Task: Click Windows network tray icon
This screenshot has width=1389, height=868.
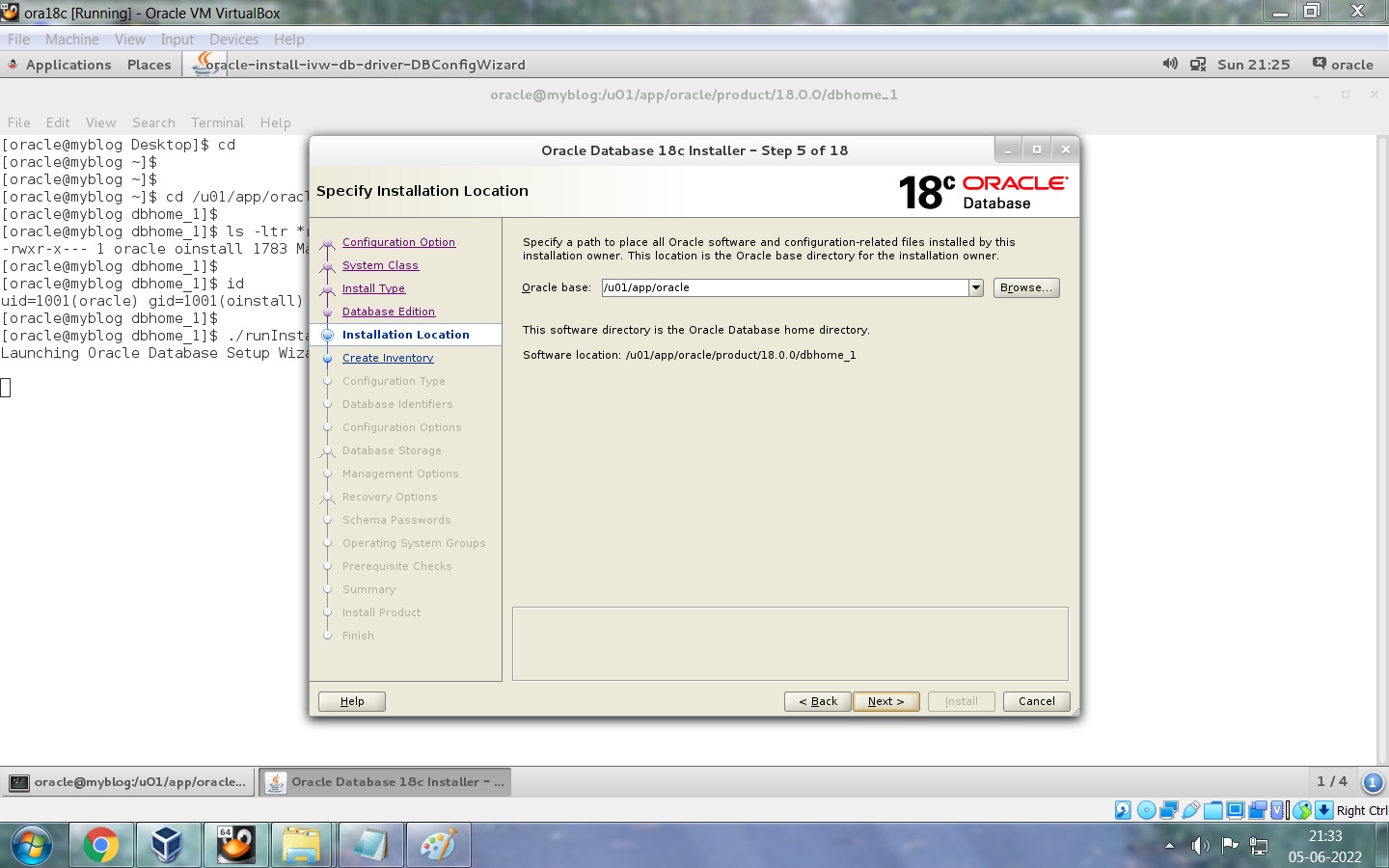Action: pyautogui.click(x=1259, y=846)
